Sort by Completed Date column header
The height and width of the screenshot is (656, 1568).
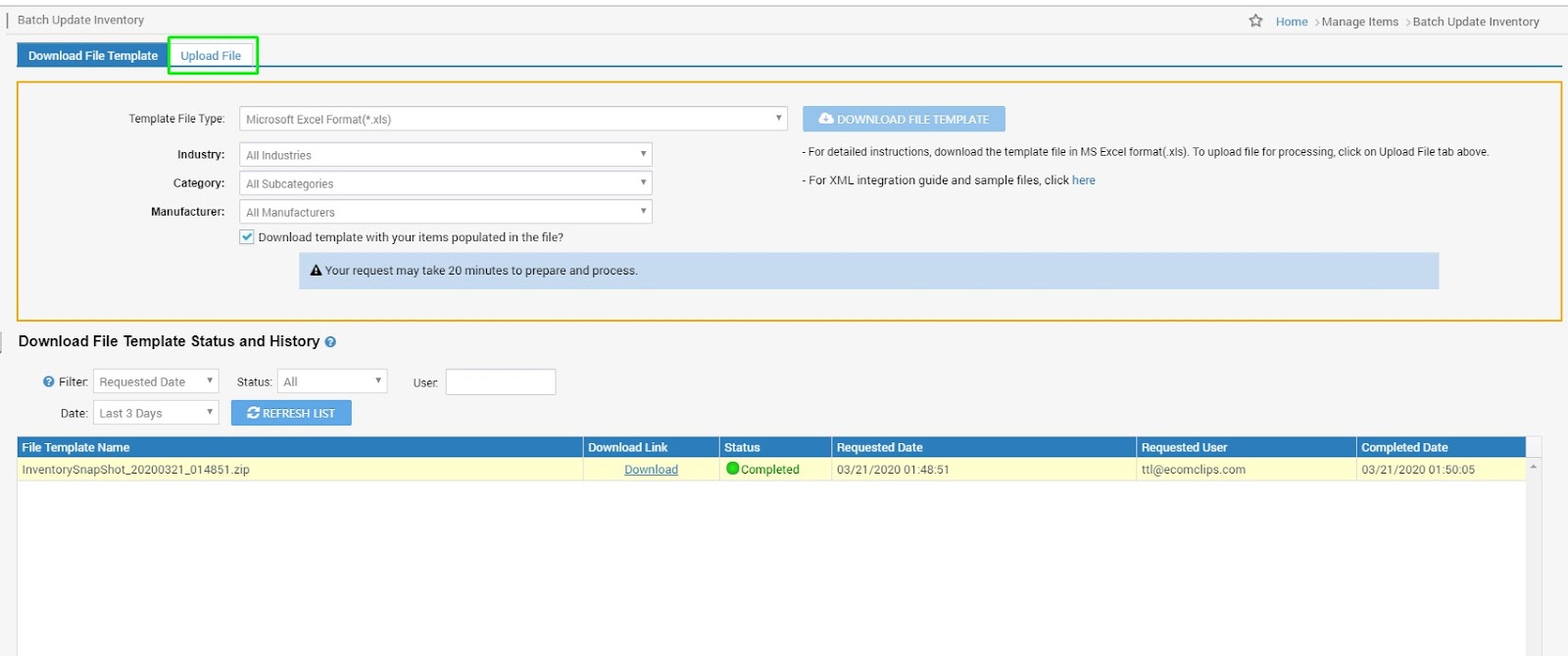(1441, 447)
